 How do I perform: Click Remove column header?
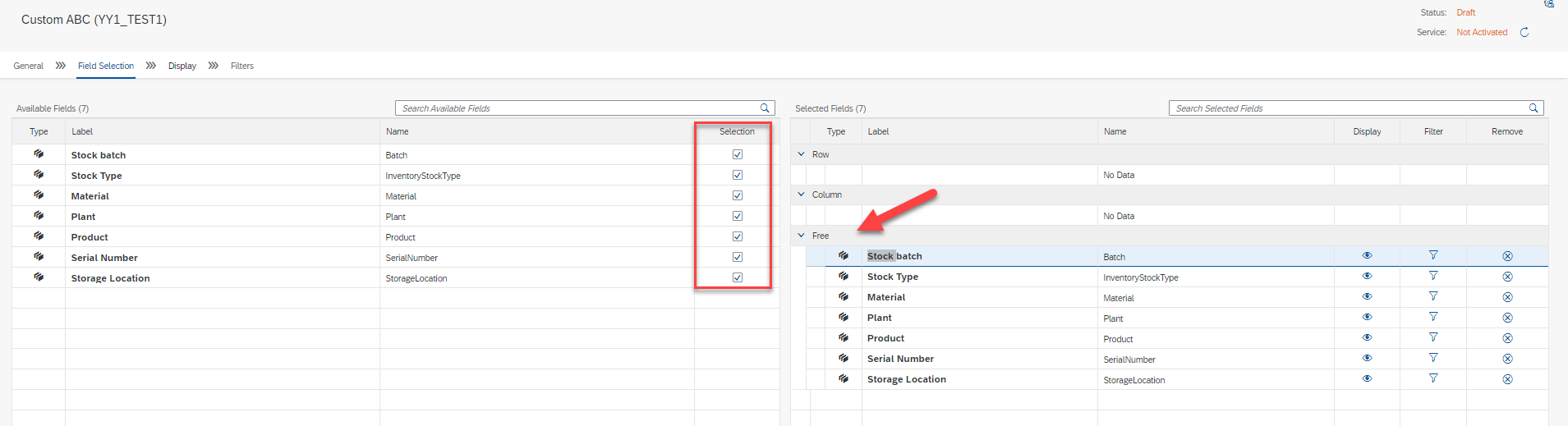[x=1507, y=131]
